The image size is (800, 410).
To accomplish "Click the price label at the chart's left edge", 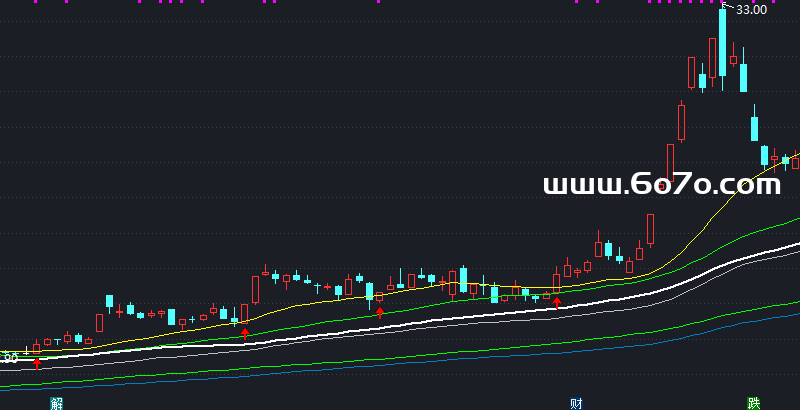I will click(9, 356).
